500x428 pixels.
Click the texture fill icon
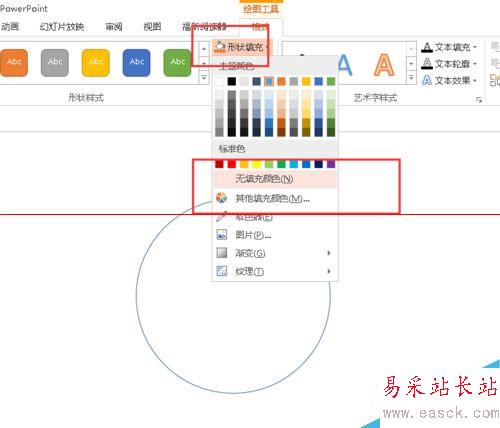click(x=222, y=271)
